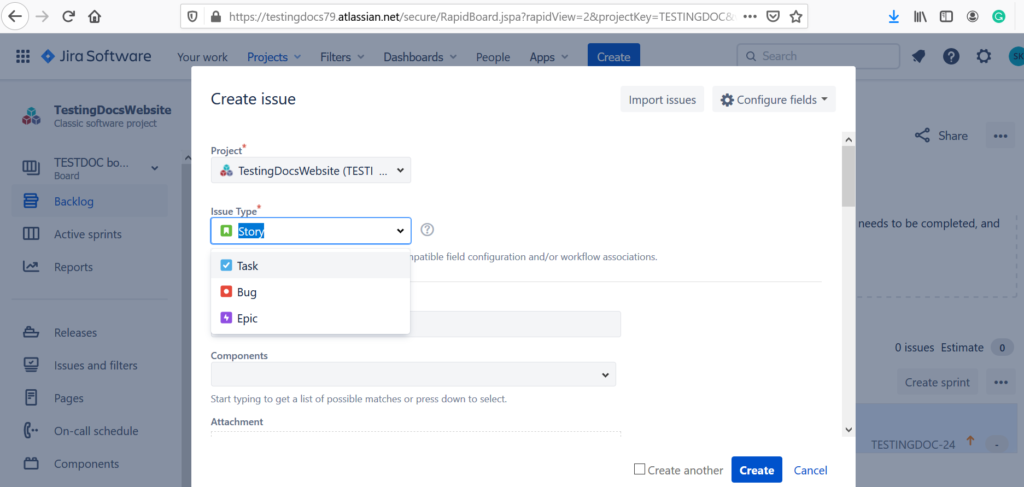This screenshot has height=487, width=1024.
Task: Open Jira settings gear icon
Action: click(984, 57)
